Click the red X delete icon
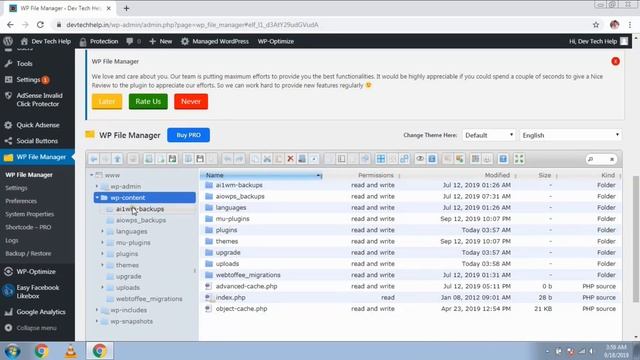Screen dimensions: 640x360 coord(290,159)
